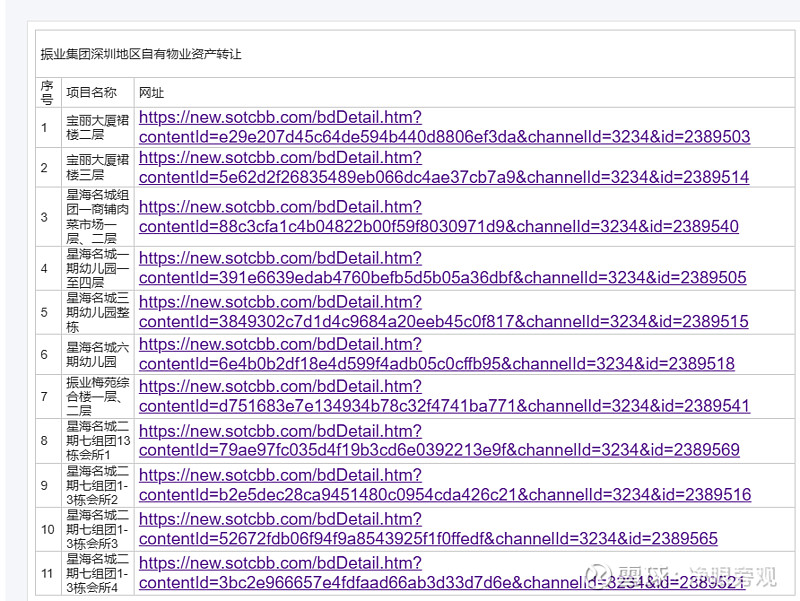The width and height of the screenshot is (800, 601).
Task: Select project name 振业梅苑综合楼一层、二层
Action: 97,396
